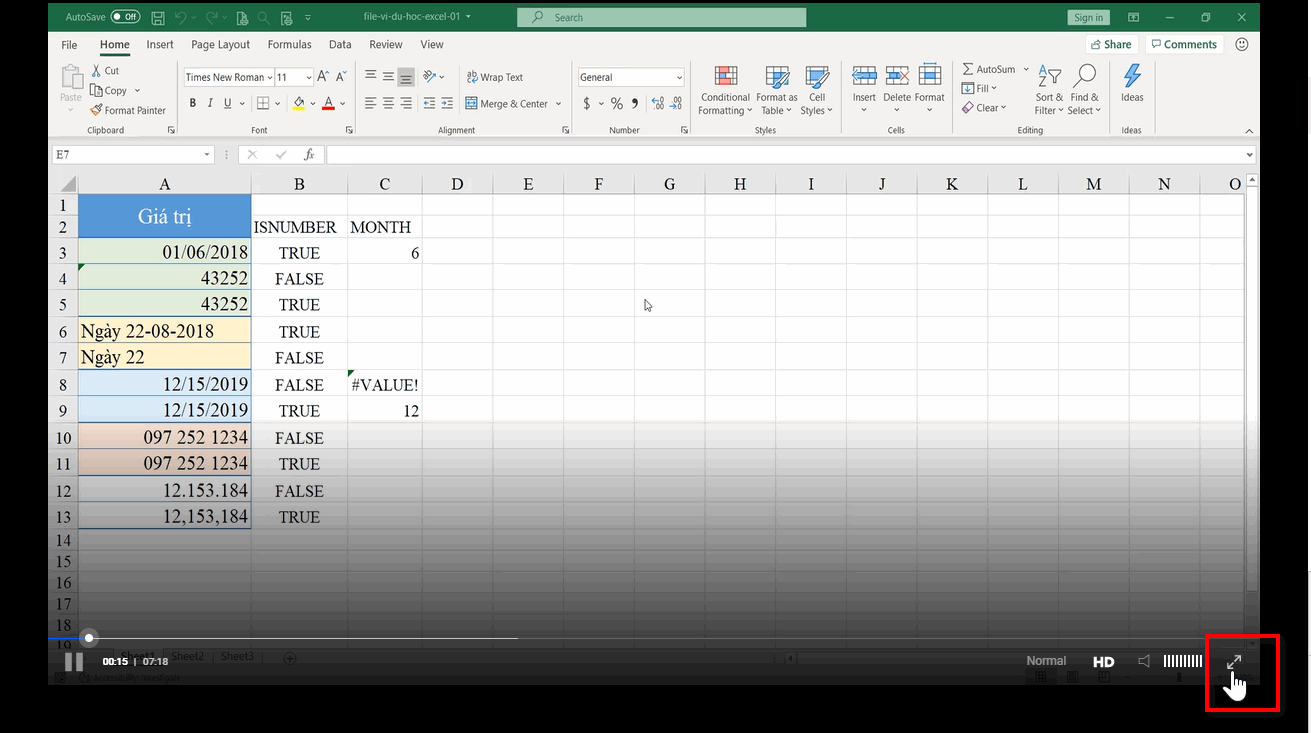This screenshot has height=733, width=1311.
Task: Switch to the Page Layout tab
Action: point(220,45)
